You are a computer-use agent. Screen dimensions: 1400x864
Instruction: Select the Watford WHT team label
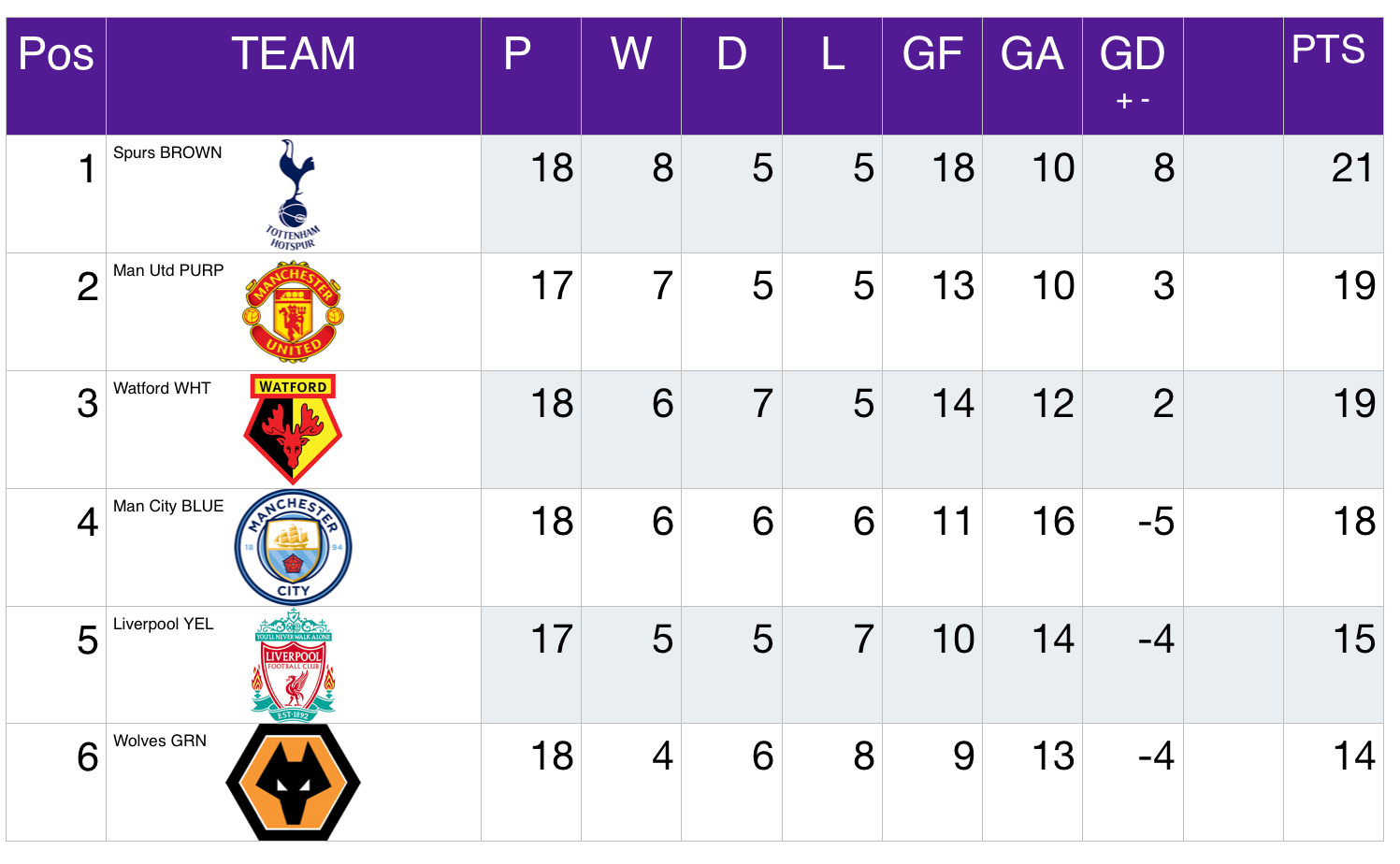point(162,388)
